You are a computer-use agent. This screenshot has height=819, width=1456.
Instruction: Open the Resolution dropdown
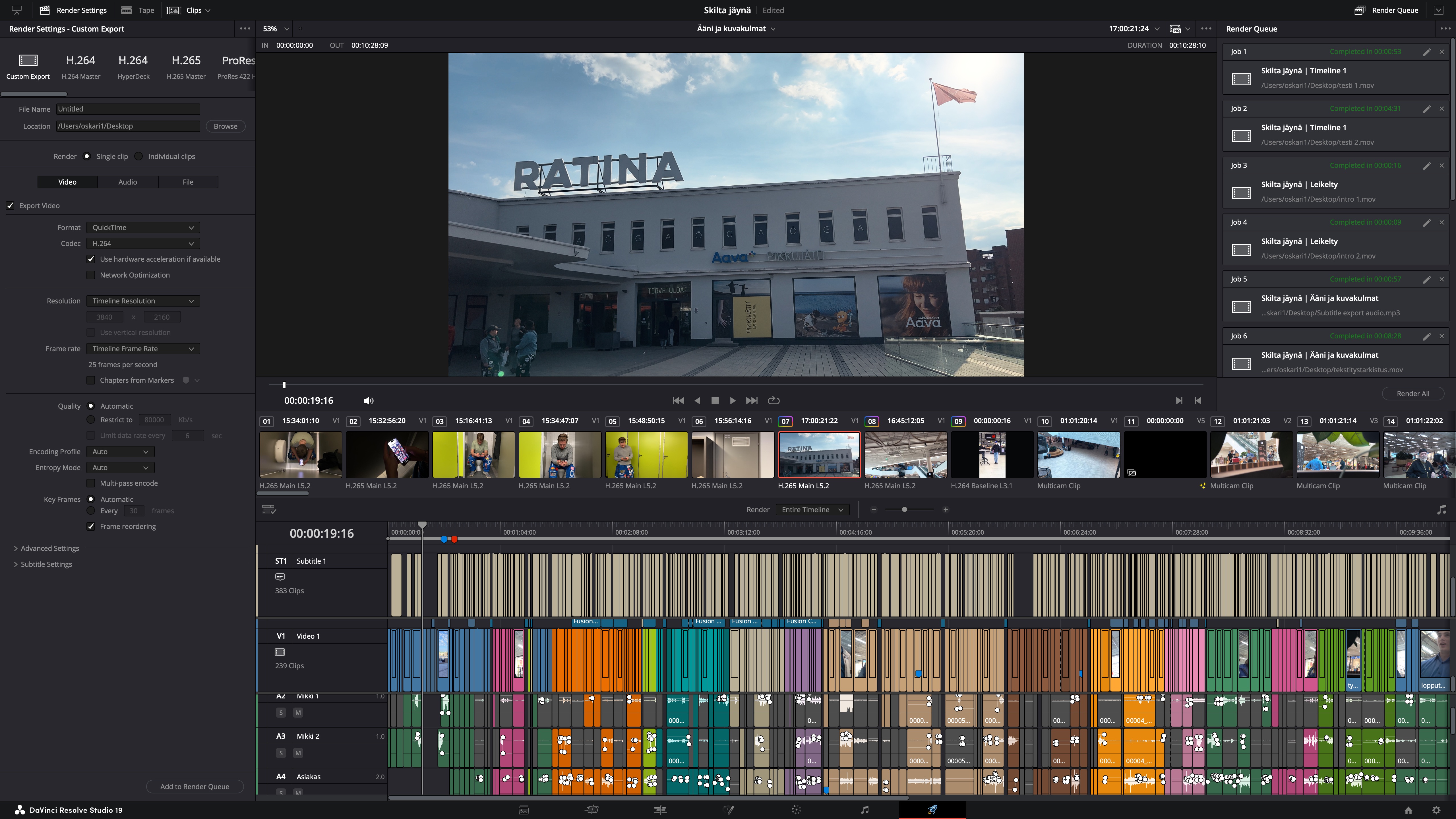tap(143, 301)
